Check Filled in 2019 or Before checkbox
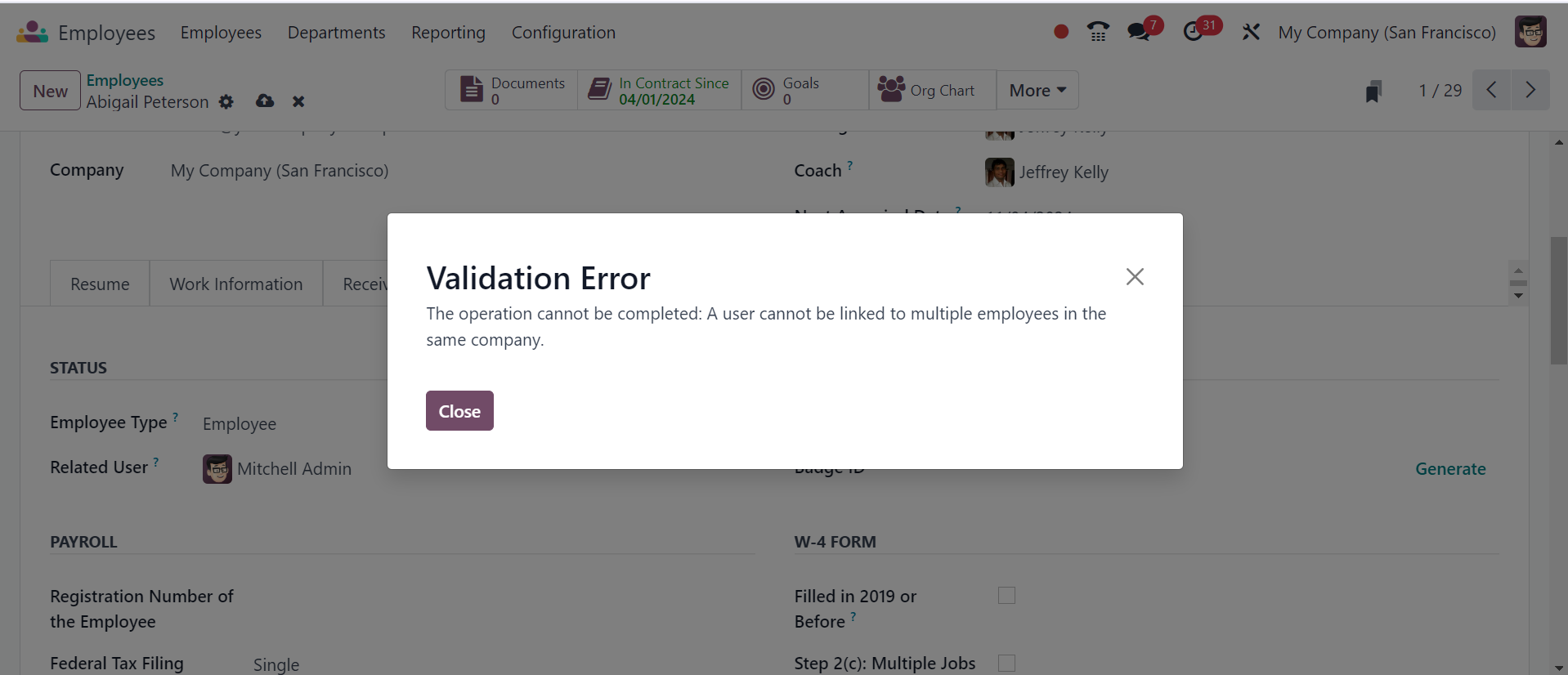Image resolution: width=1568 pixels, height=675 pixels. (1006, 596)
